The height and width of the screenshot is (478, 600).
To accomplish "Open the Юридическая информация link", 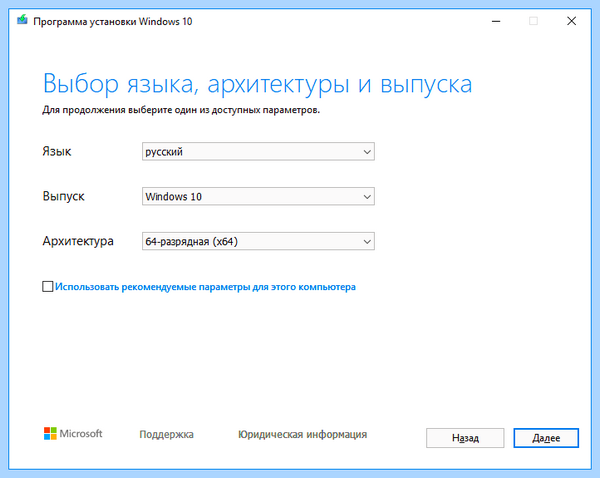I will pos(303,434).
